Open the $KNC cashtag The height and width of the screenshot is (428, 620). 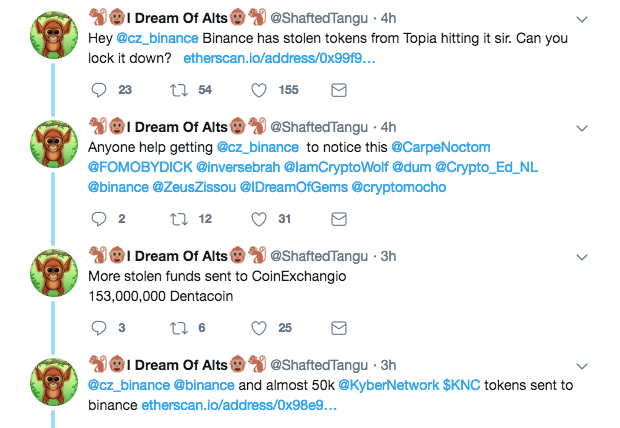(x=466, y=385)
